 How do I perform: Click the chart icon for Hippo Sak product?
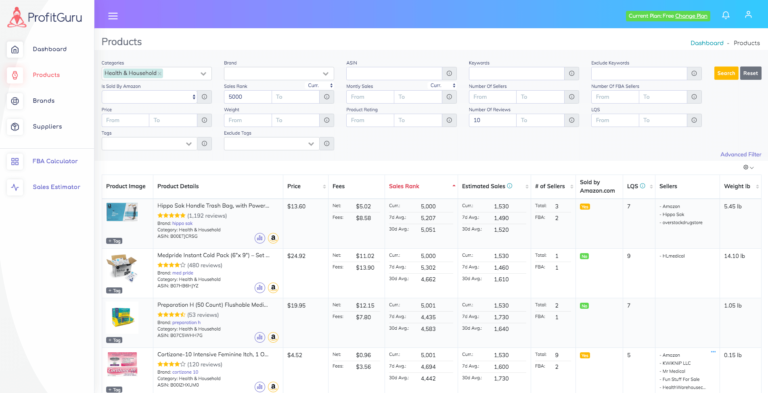[x=260, y=238]
